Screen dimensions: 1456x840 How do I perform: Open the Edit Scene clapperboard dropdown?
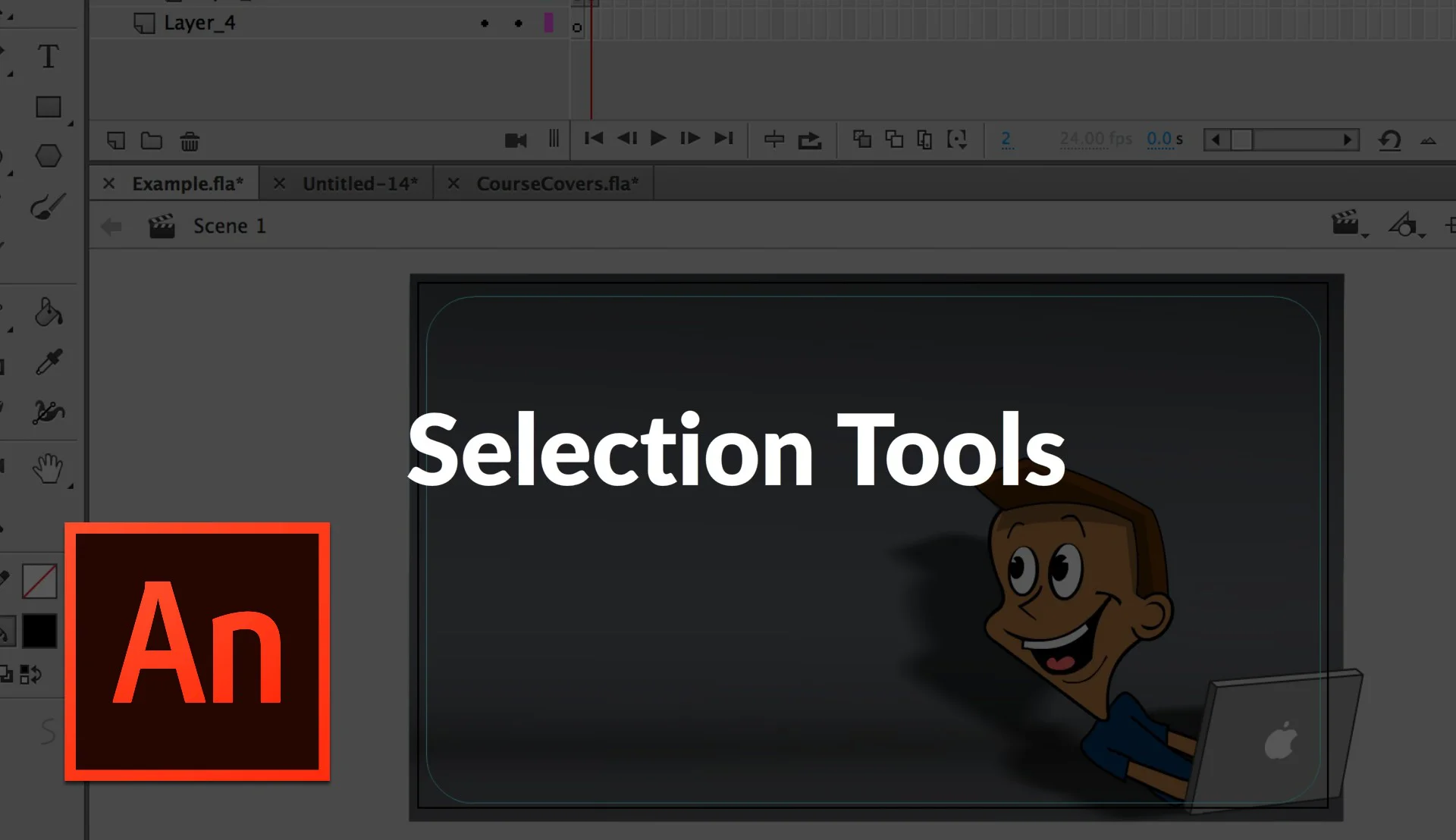tap(1350, 225)
